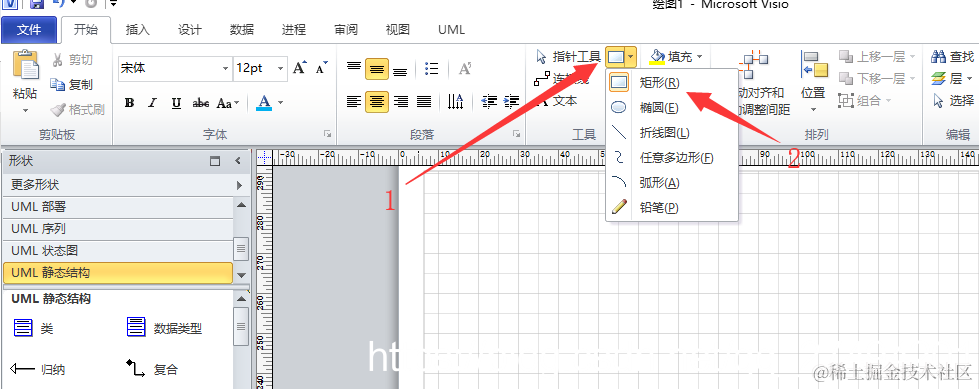Click the 选择 select arrow icon

(x=938, y=101)
